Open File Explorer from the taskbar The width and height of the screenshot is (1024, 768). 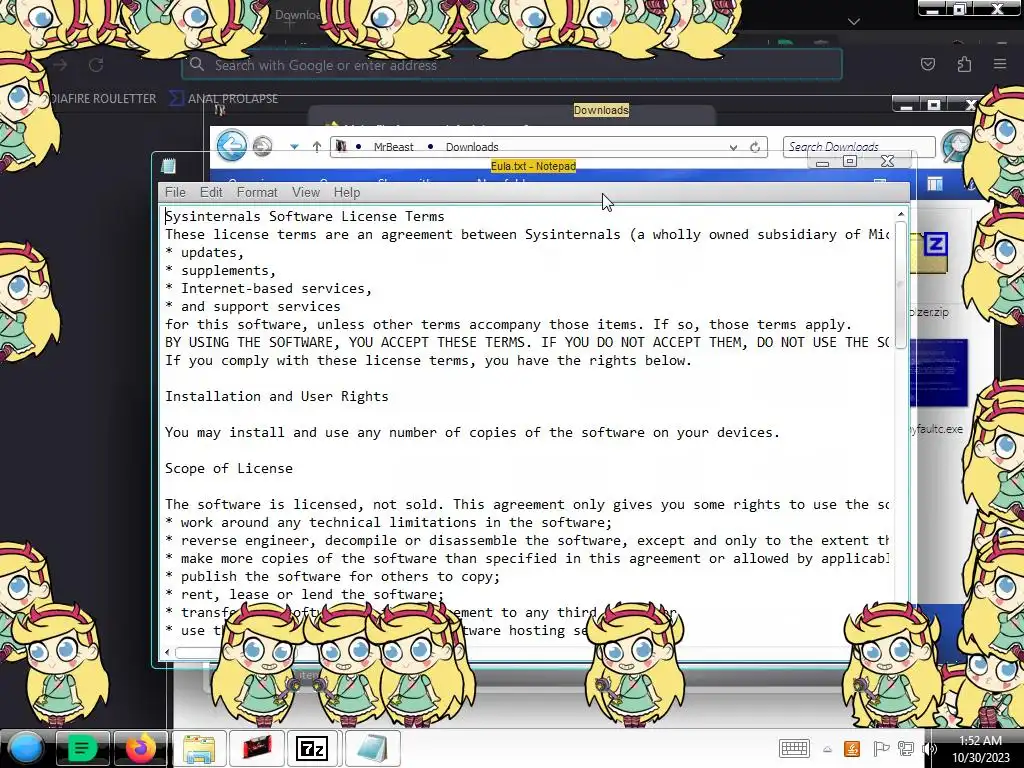pyautogui.click(x=199, y=748)
